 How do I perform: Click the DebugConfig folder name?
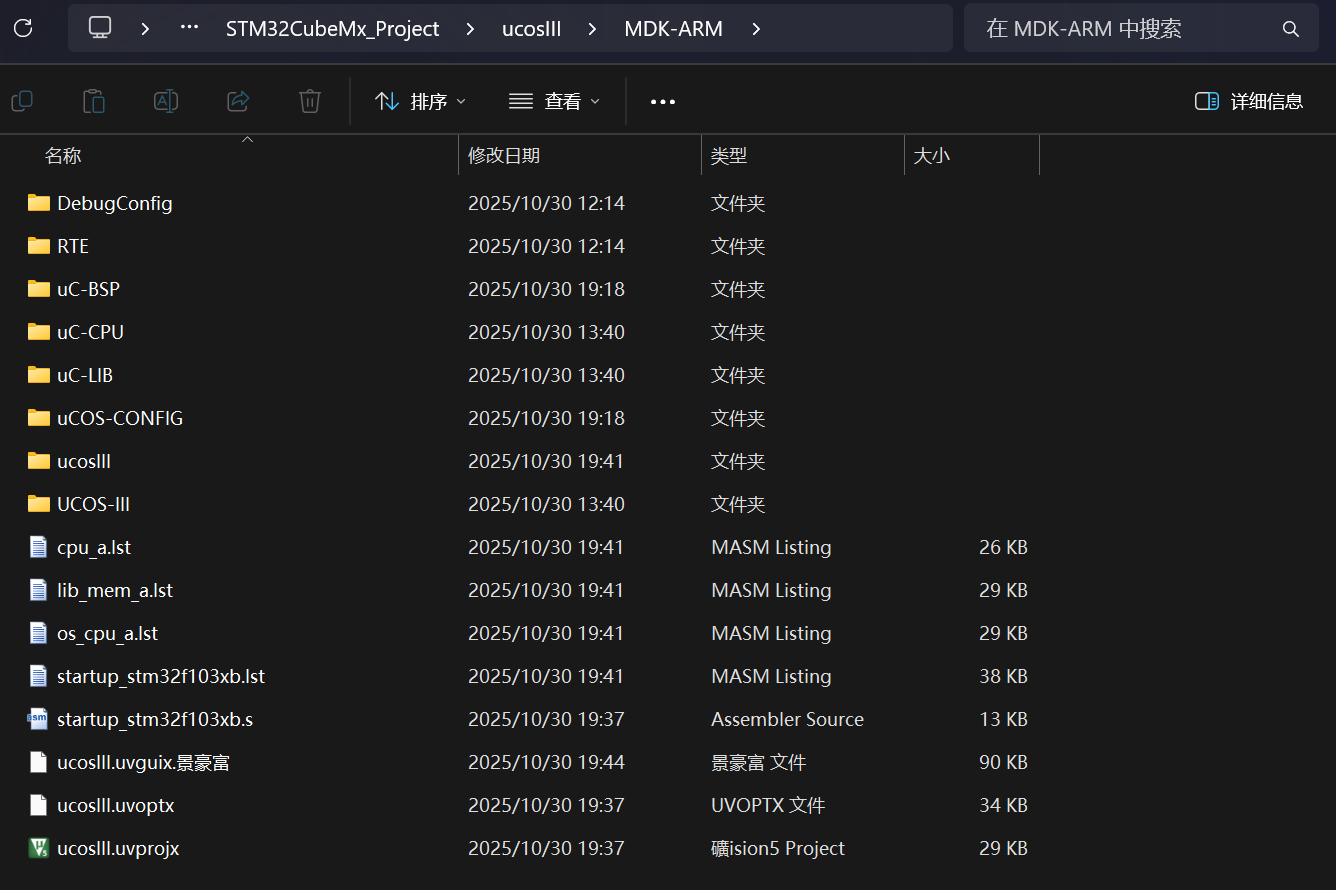click(115, 203)
